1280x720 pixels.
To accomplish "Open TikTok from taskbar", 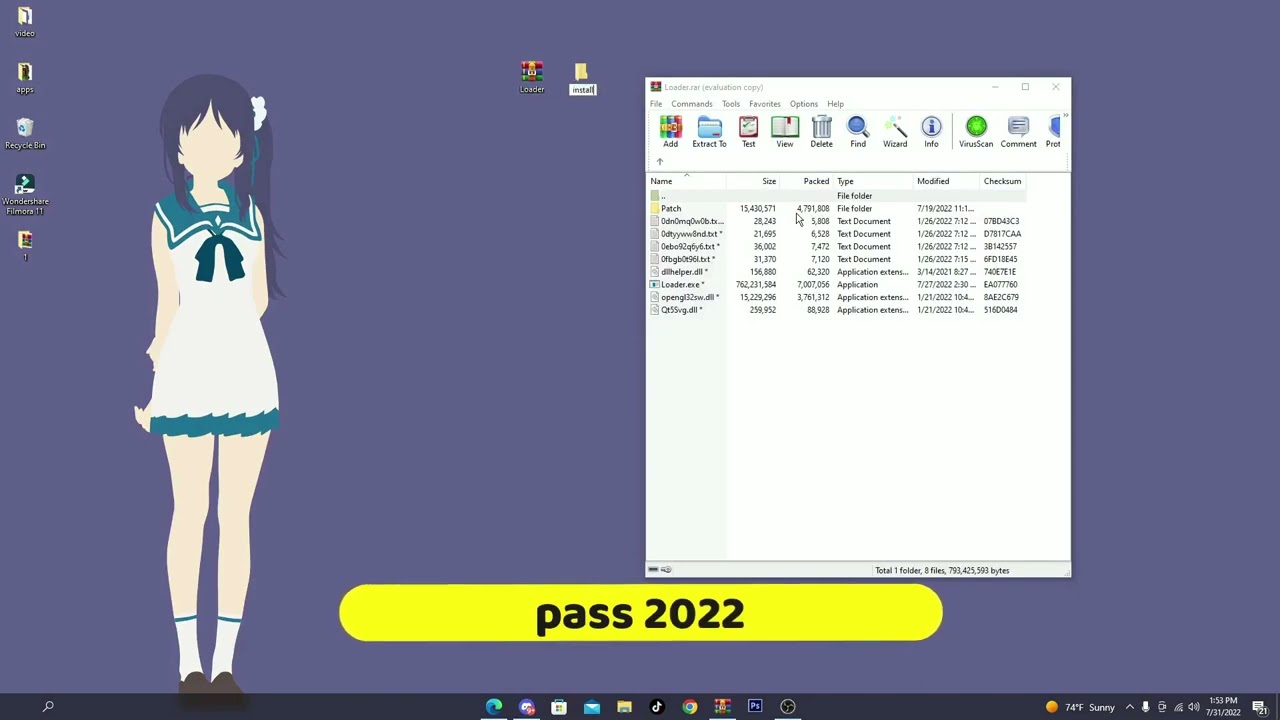I will [x=657, y=707].
